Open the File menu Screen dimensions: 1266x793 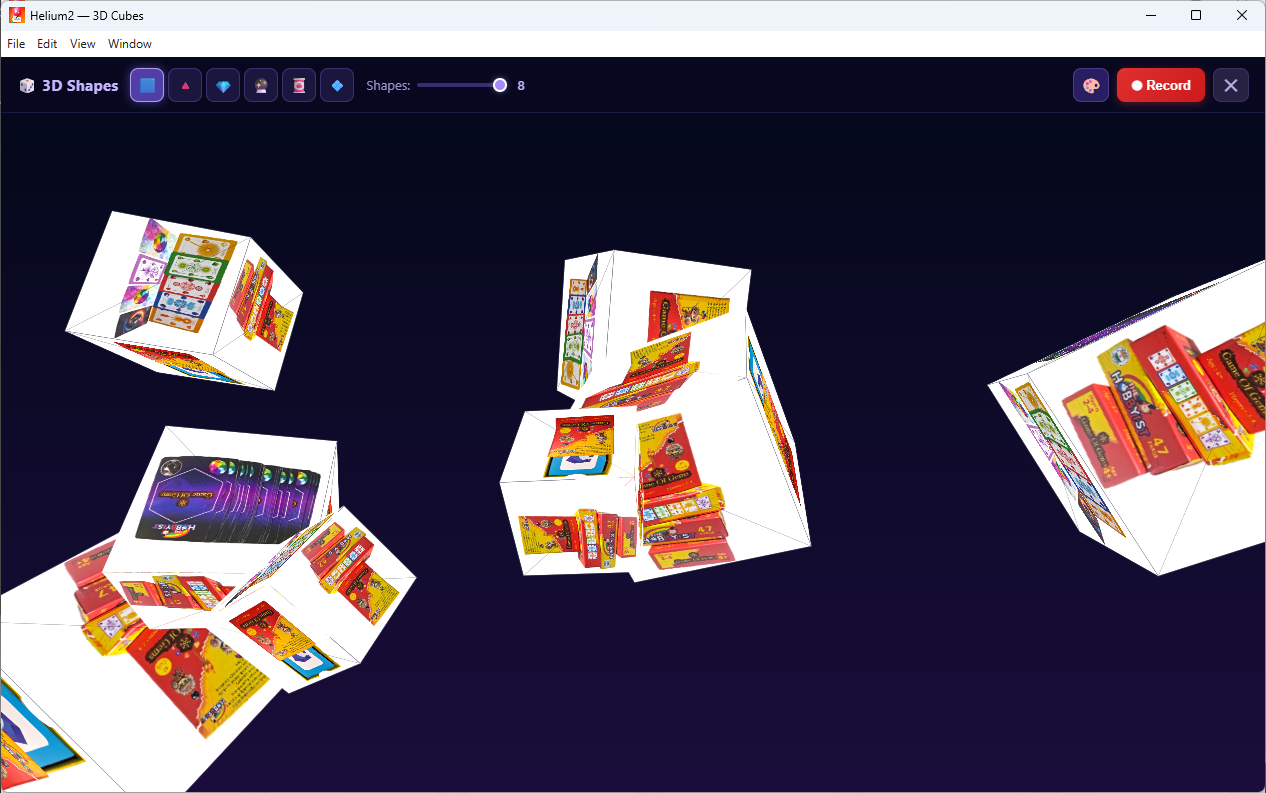[15, 43]
